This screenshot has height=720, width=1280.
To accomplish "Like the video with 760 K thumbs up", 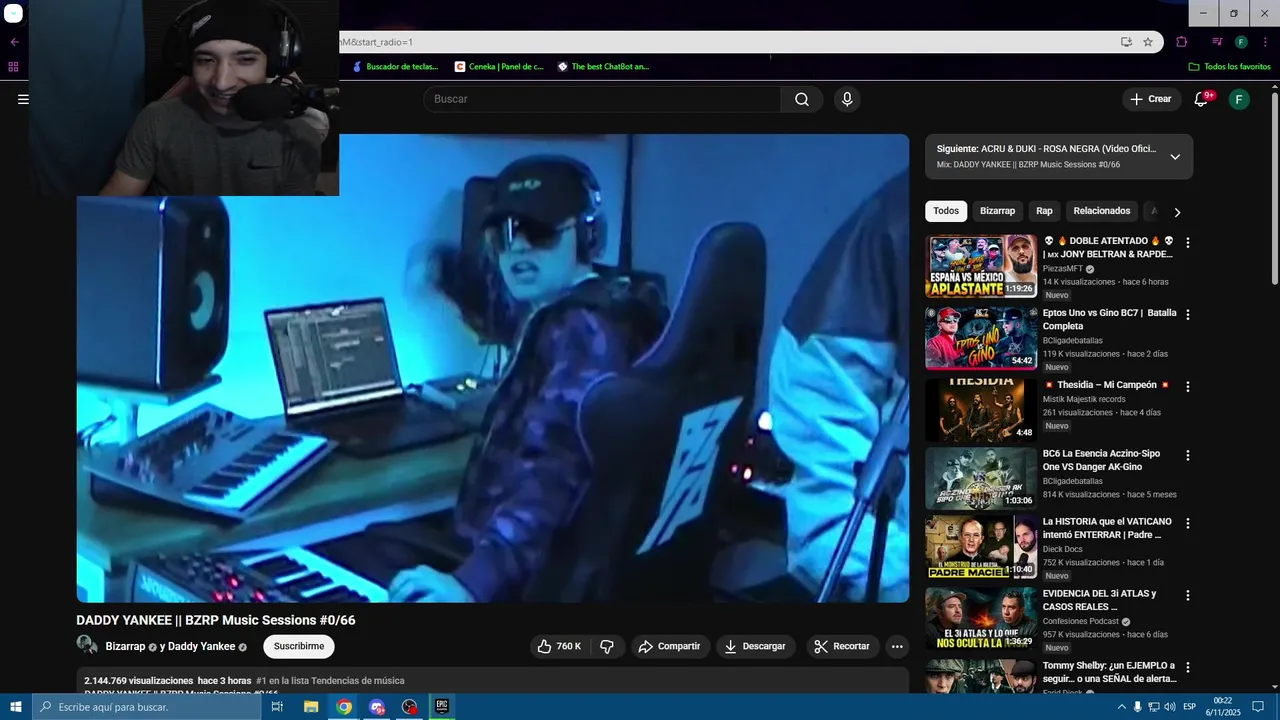I will (x=558, y=646).
